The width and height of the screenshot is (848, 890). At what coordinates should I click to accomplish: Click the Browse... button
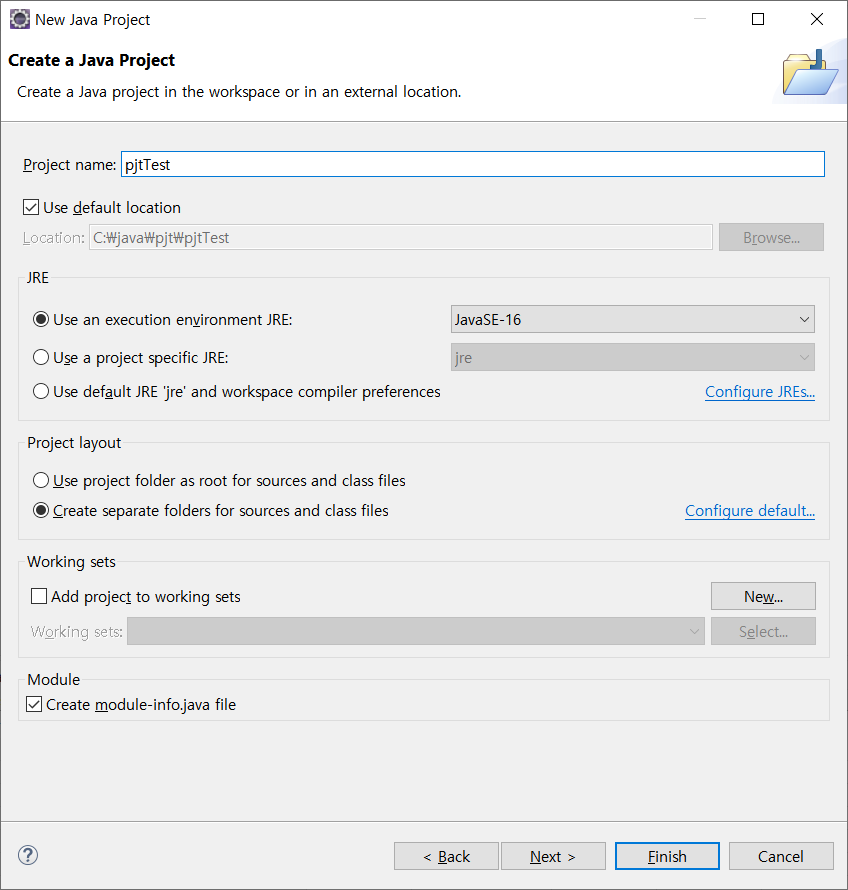pos(771,237)
